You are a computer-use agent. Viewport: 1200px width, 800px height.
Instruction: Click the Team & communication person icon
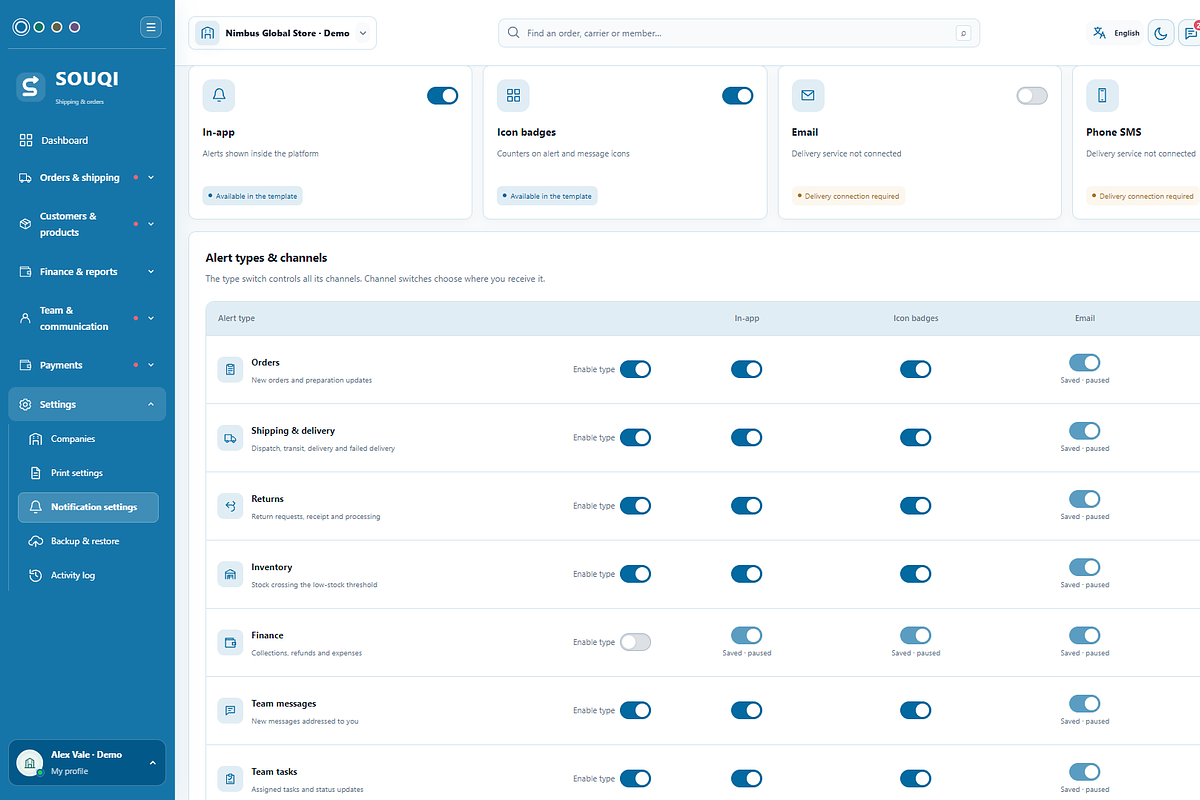[26, 318]
